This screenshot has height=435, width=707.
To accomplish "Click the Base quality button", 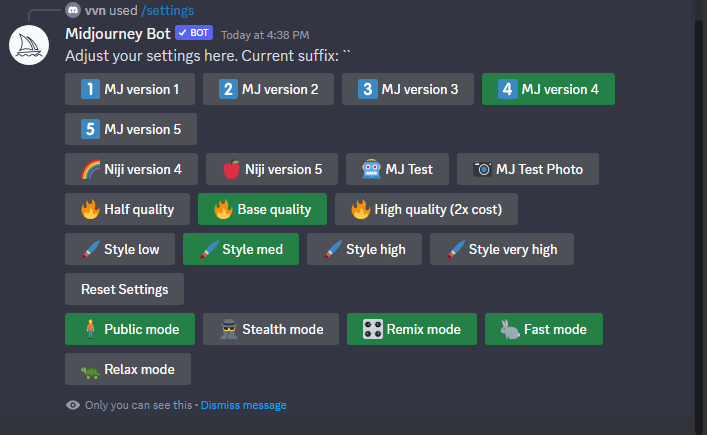I will [x=262, y=209].
